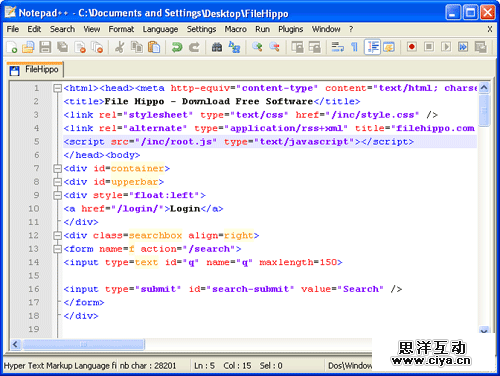Open the Run menu

click(262, 29)
